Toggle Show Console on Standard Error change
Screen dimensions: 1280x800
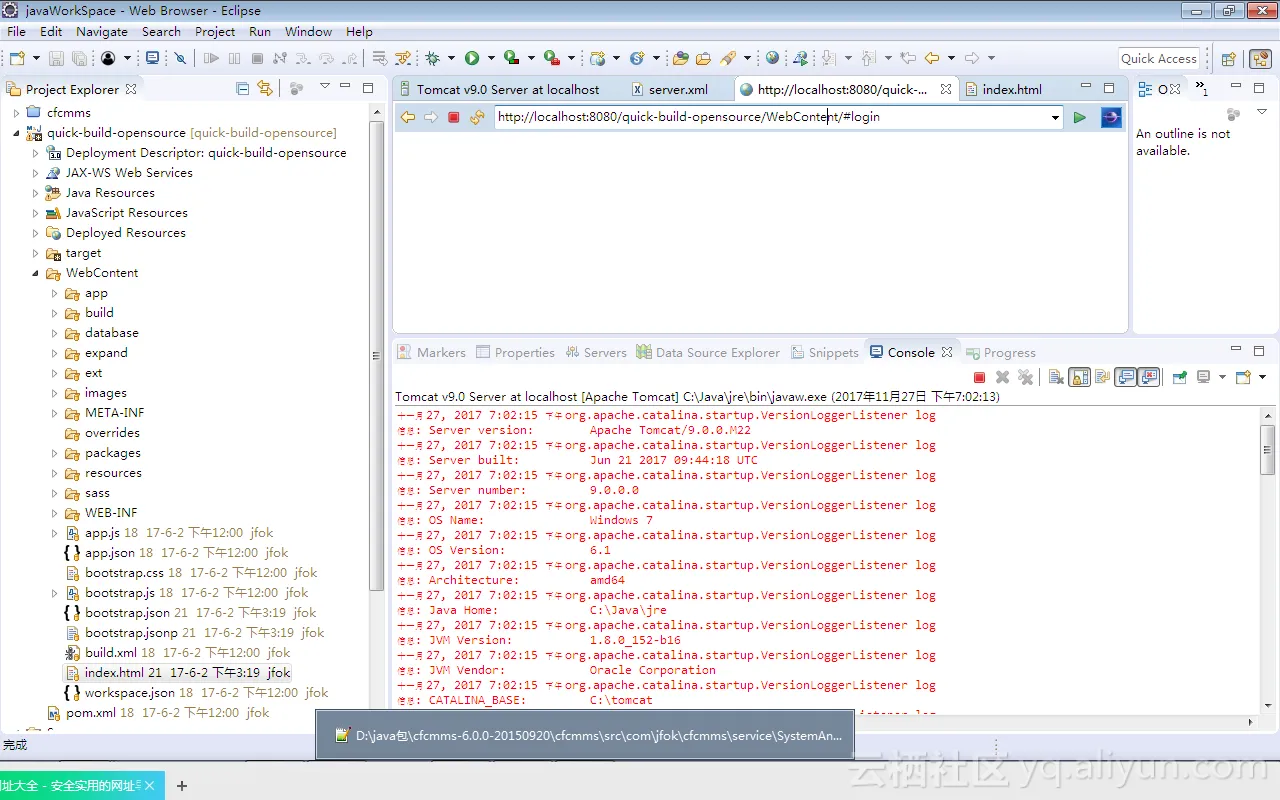(1149, 377)
